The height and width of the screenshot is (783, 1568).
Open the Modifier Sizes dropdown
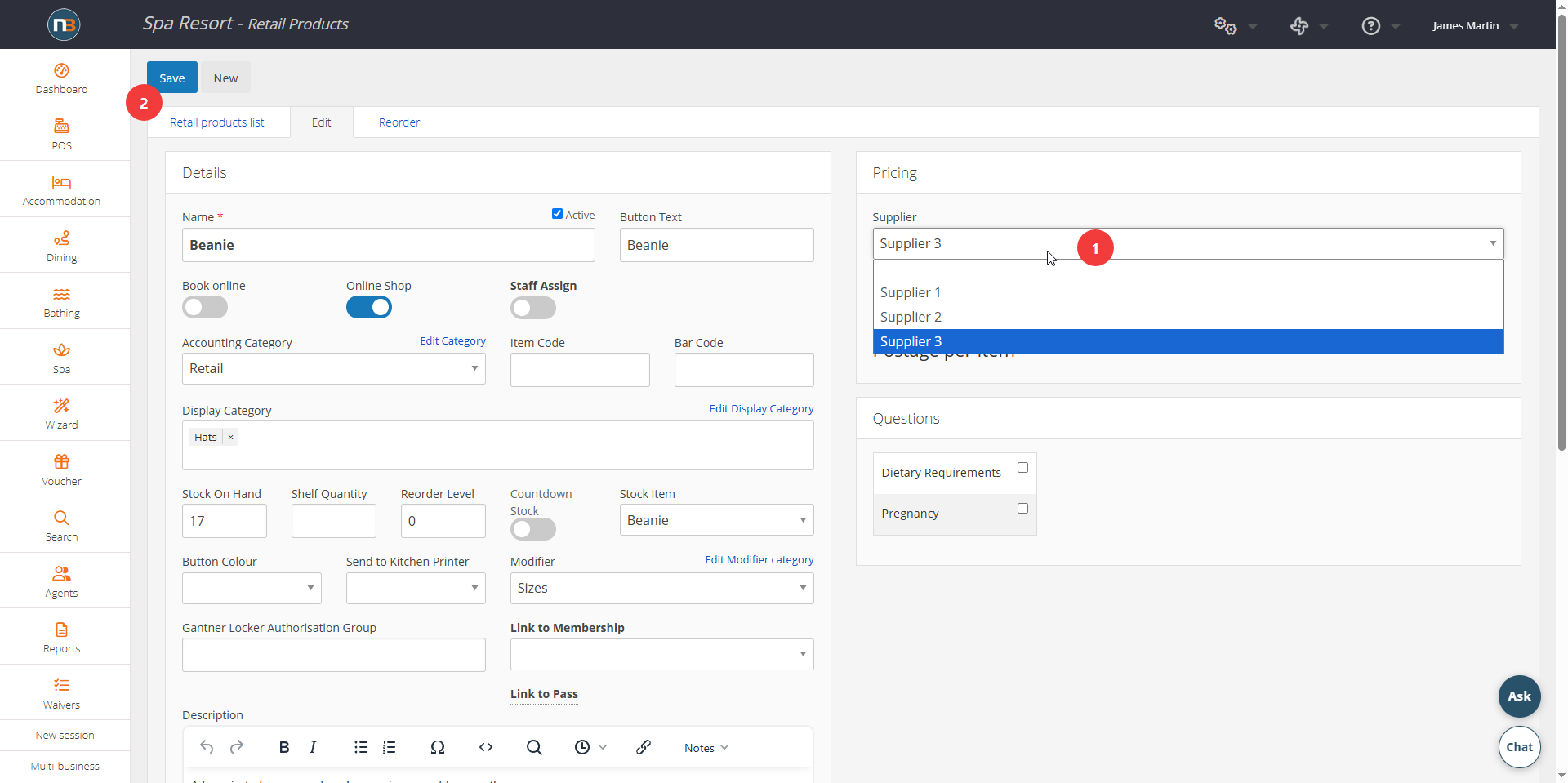(662, 588)
